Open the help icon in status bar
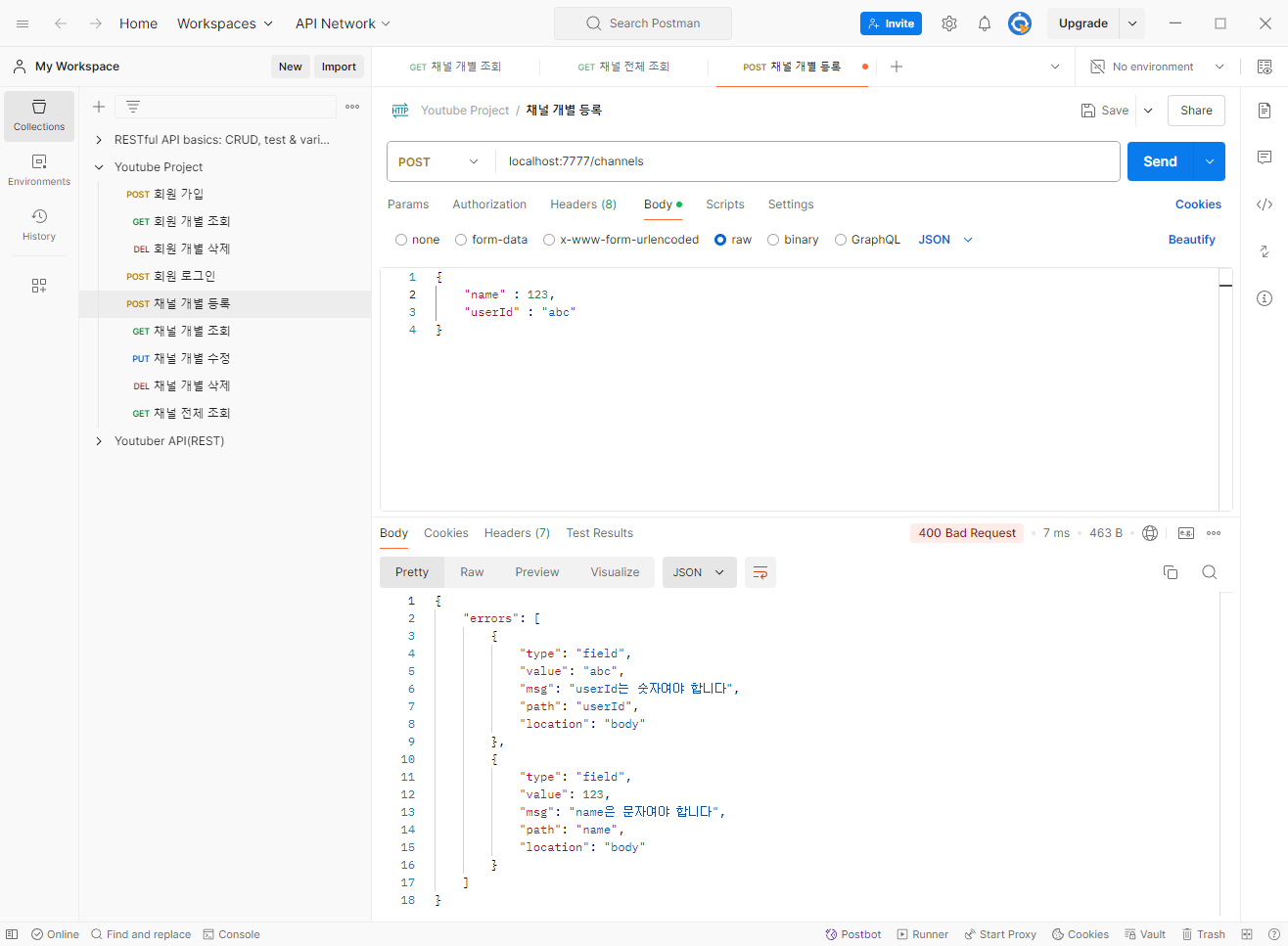 (1273, 934)
